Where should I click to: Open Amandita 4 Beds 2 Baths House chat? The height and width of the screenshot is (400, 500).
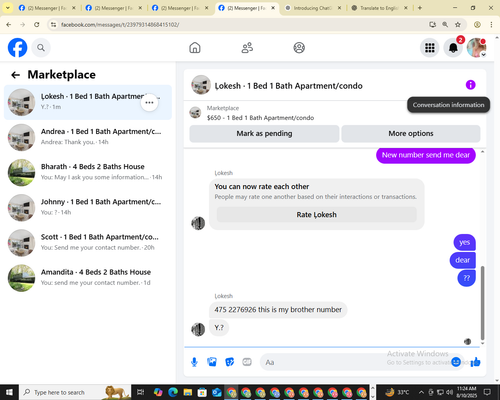point(88,278)
